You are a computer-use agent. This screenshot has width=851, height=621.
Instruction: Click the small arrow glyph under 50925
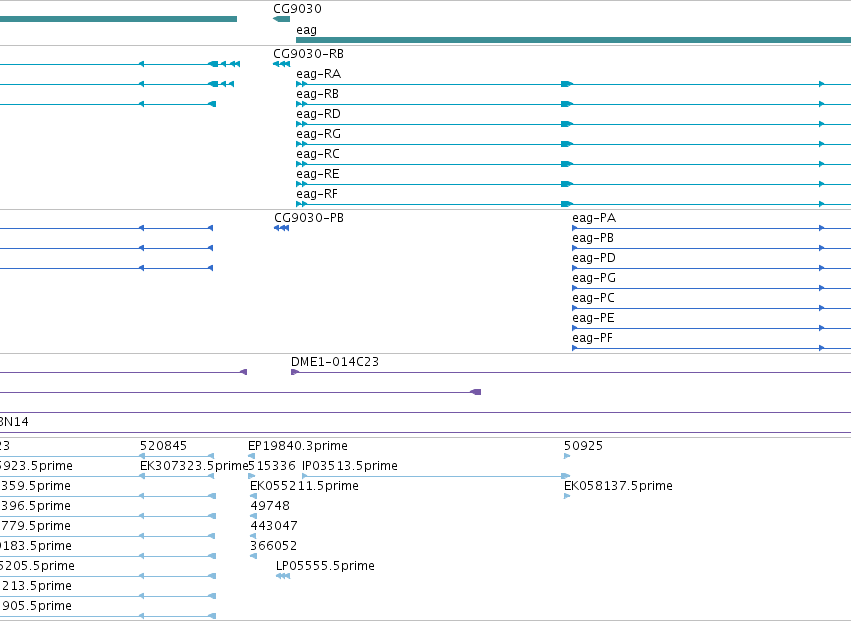[x=567, y=456]
